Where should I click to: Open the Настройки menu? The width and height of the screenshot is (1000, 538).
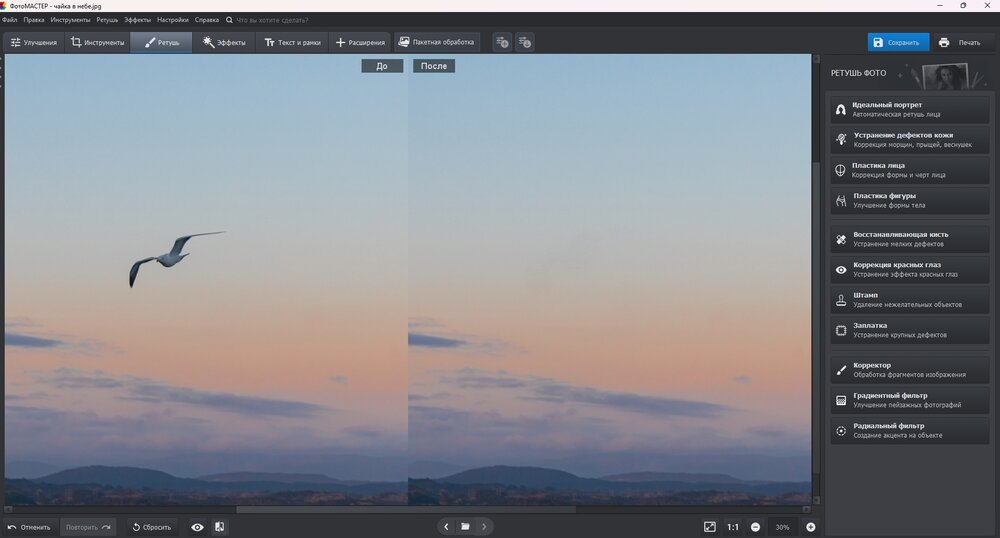[x=172, y=20]
